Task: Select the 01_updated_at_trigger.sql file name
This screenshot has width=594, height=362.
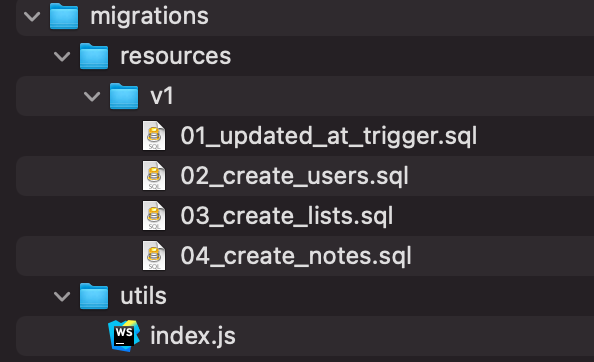Action: (328, 136)
